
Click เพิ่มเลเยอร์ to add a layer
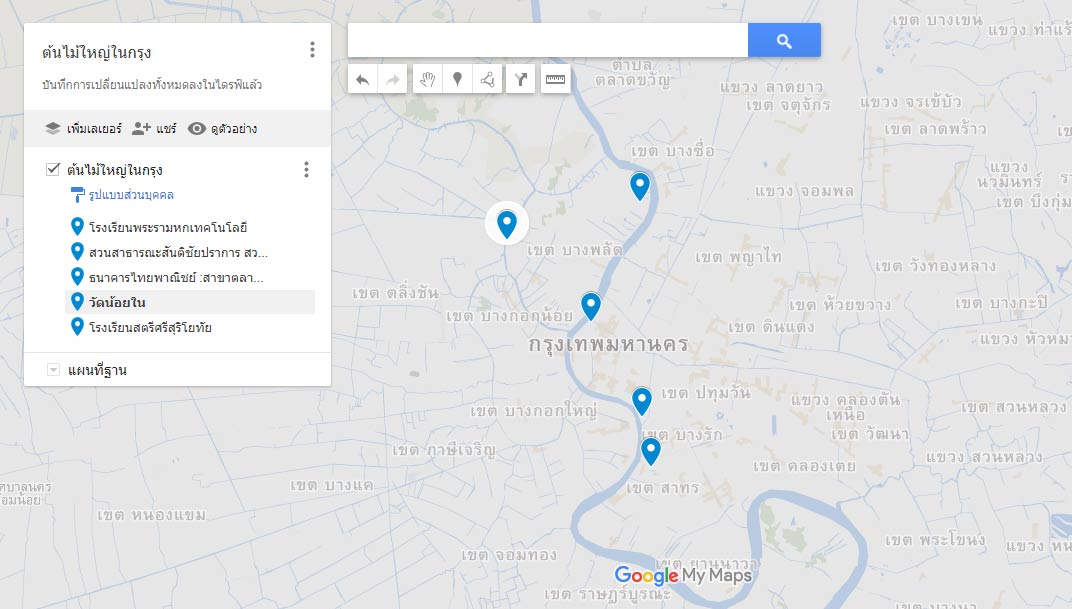coord(83,129)
